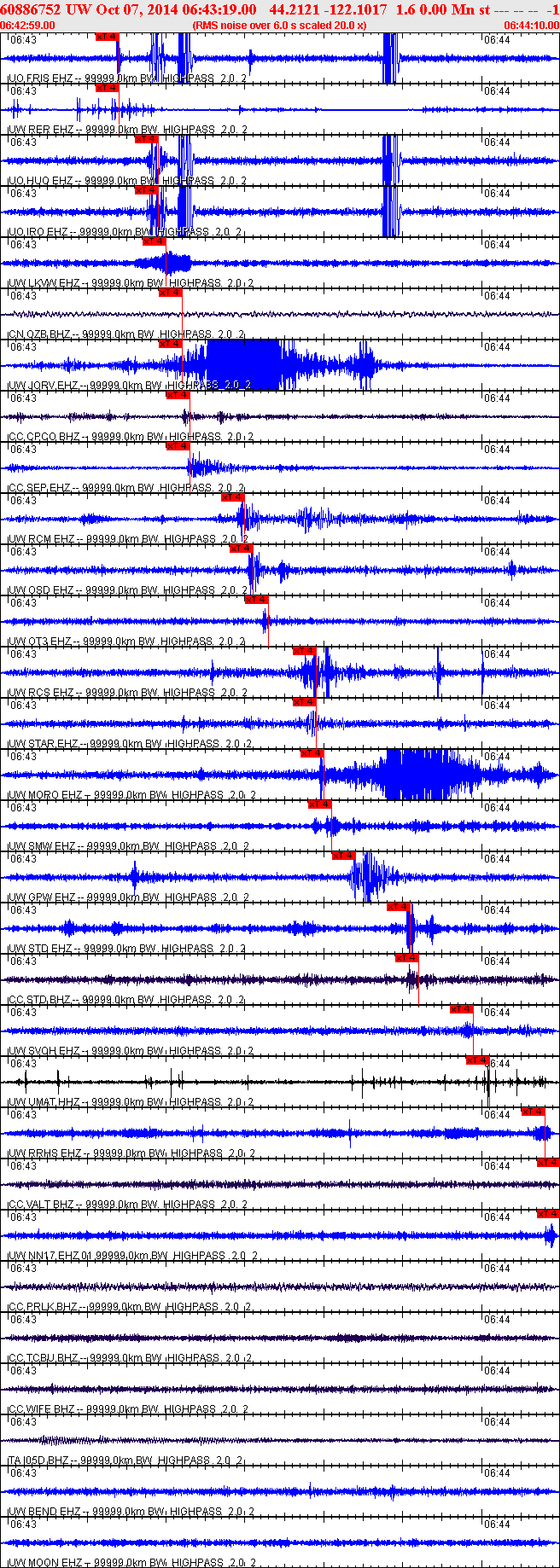Select the UW.JORV.EHZ station label
This screenshot has height=1568, width=560.
tap(129, 386)
